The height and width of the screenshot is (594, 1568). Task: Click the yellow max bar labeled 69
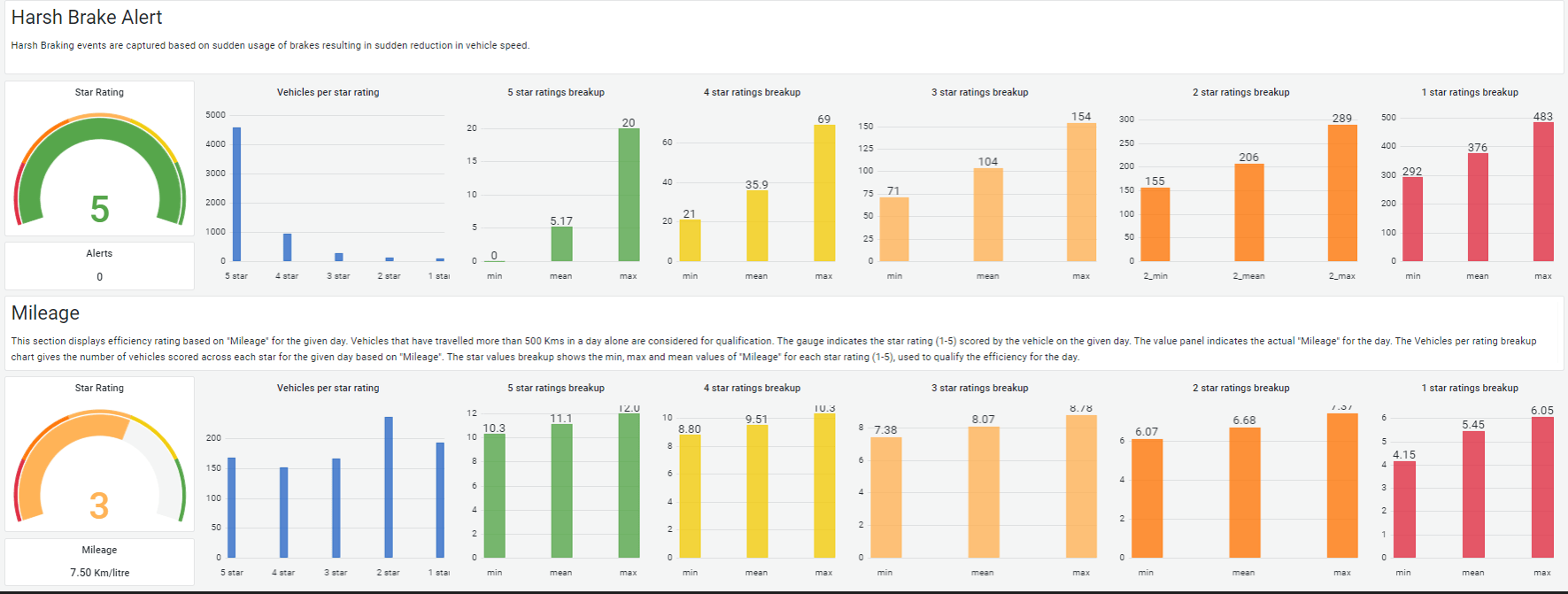[824, 193]
